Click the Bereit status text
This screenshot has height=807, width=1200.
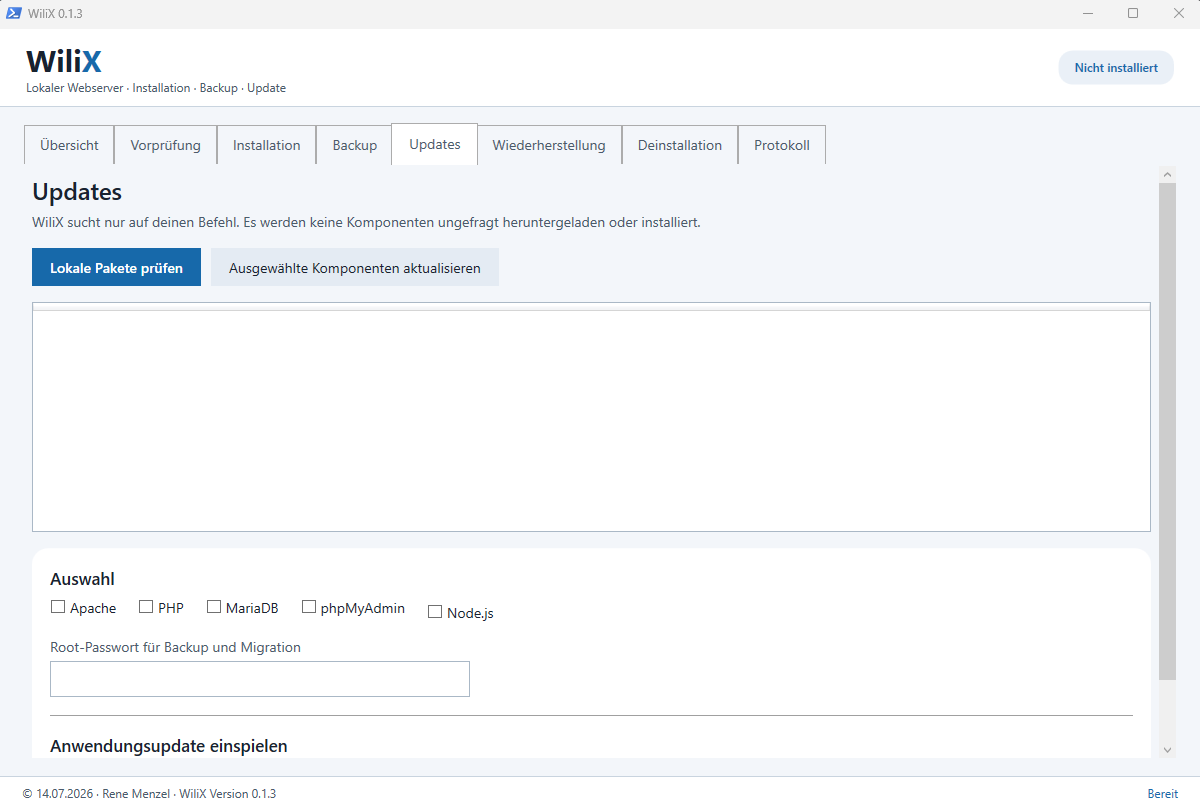pyautogui.click(x=1162, y=793)
